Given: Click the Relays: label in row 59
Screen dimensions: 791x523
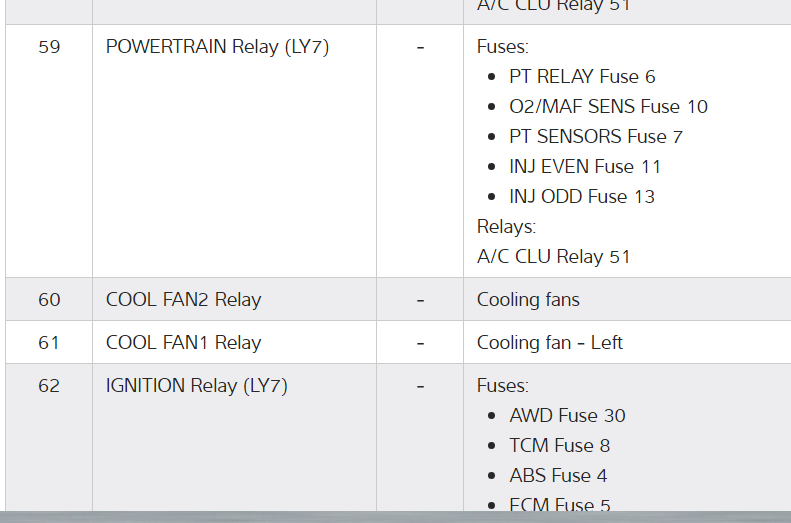Looking at the screenshot, I should click(506, 227).
